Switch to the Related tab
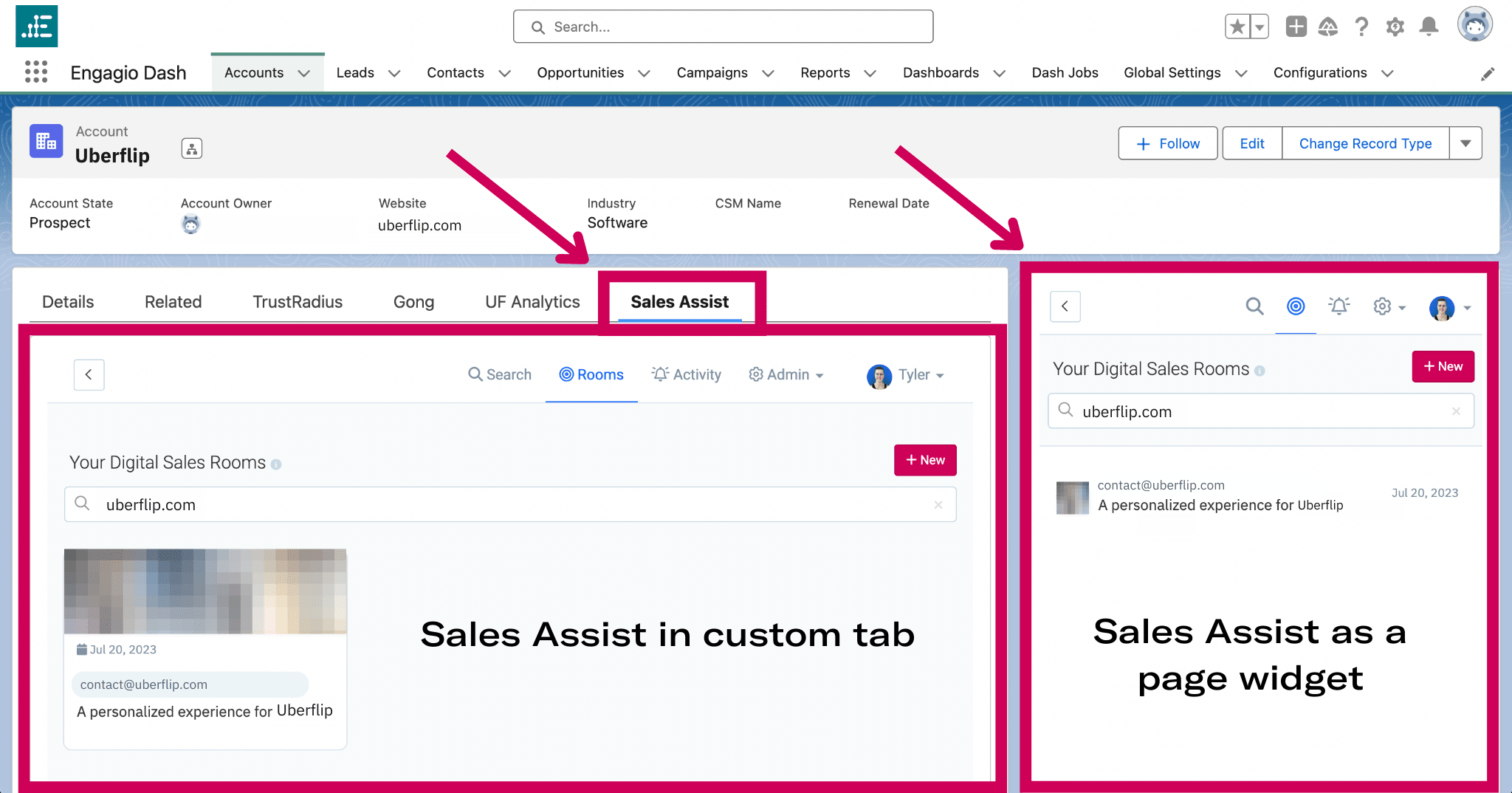Viewport: 1512px width, 793px height. tap(173, 302)
